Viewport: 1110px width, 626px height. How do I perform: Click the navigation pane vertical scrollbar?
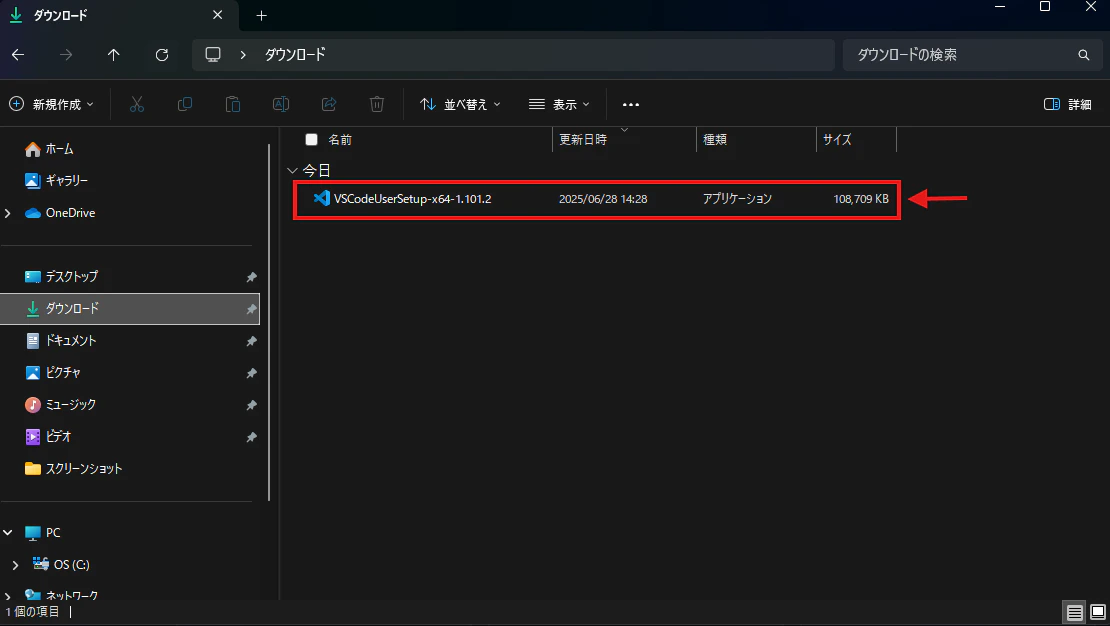[269, 322]
